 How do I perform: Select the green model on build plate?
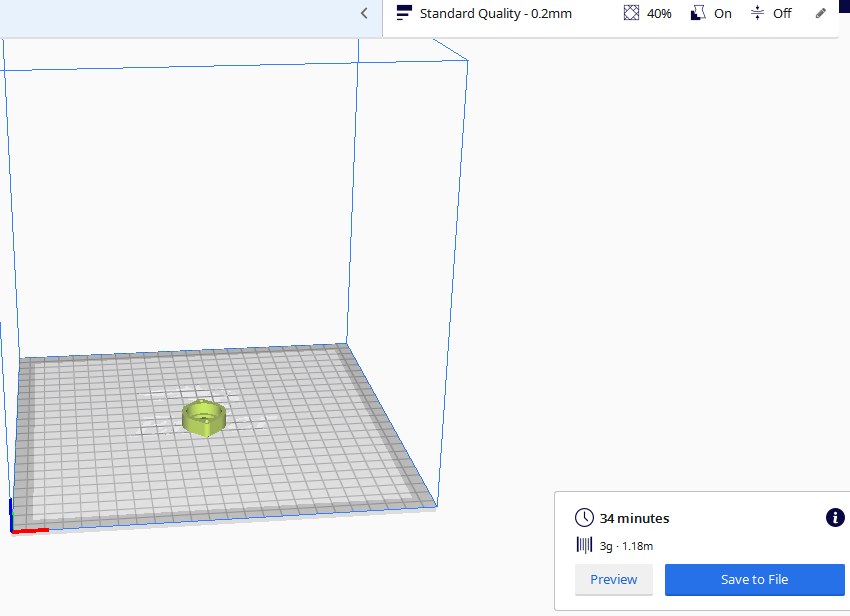[x=204, y=418]
